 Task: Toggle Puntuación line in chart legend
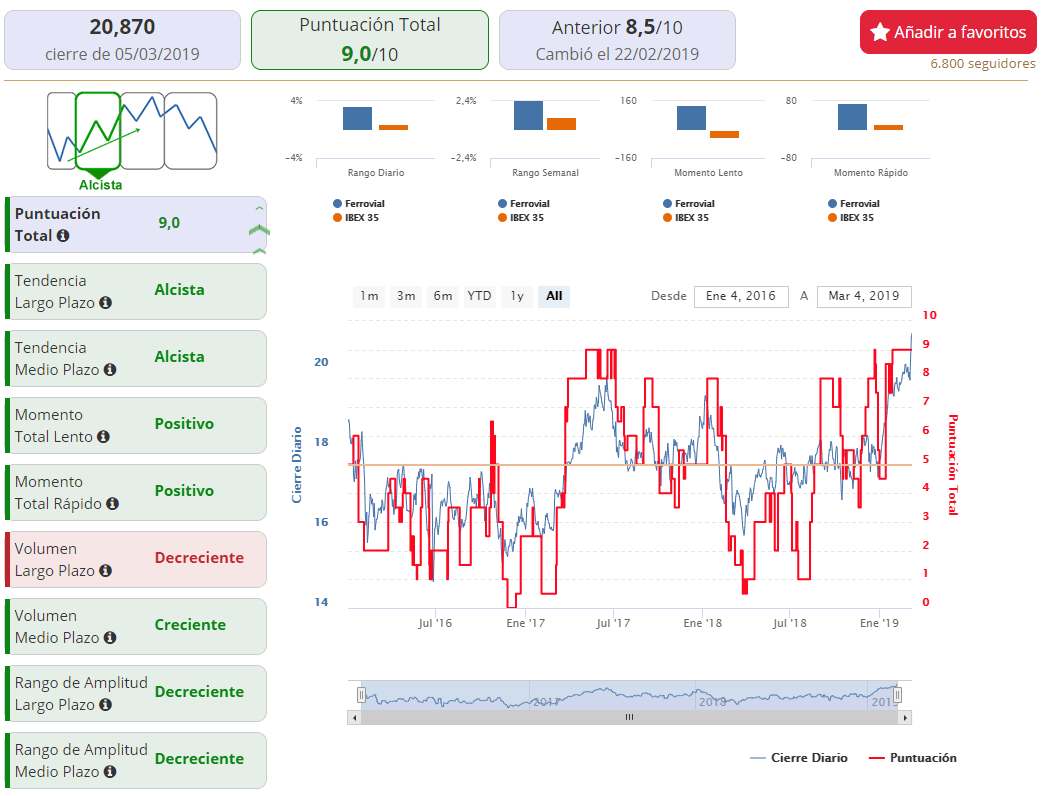(x=913, y=757)
